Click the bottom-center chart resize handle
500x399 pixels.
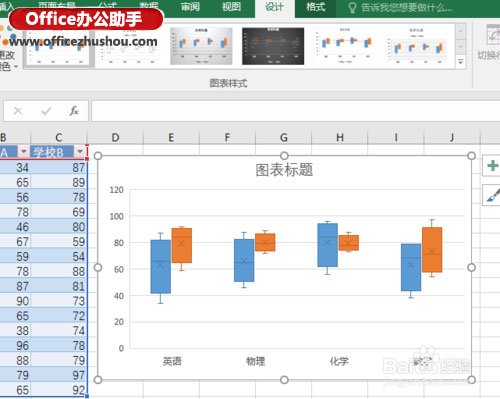point(284,380)
